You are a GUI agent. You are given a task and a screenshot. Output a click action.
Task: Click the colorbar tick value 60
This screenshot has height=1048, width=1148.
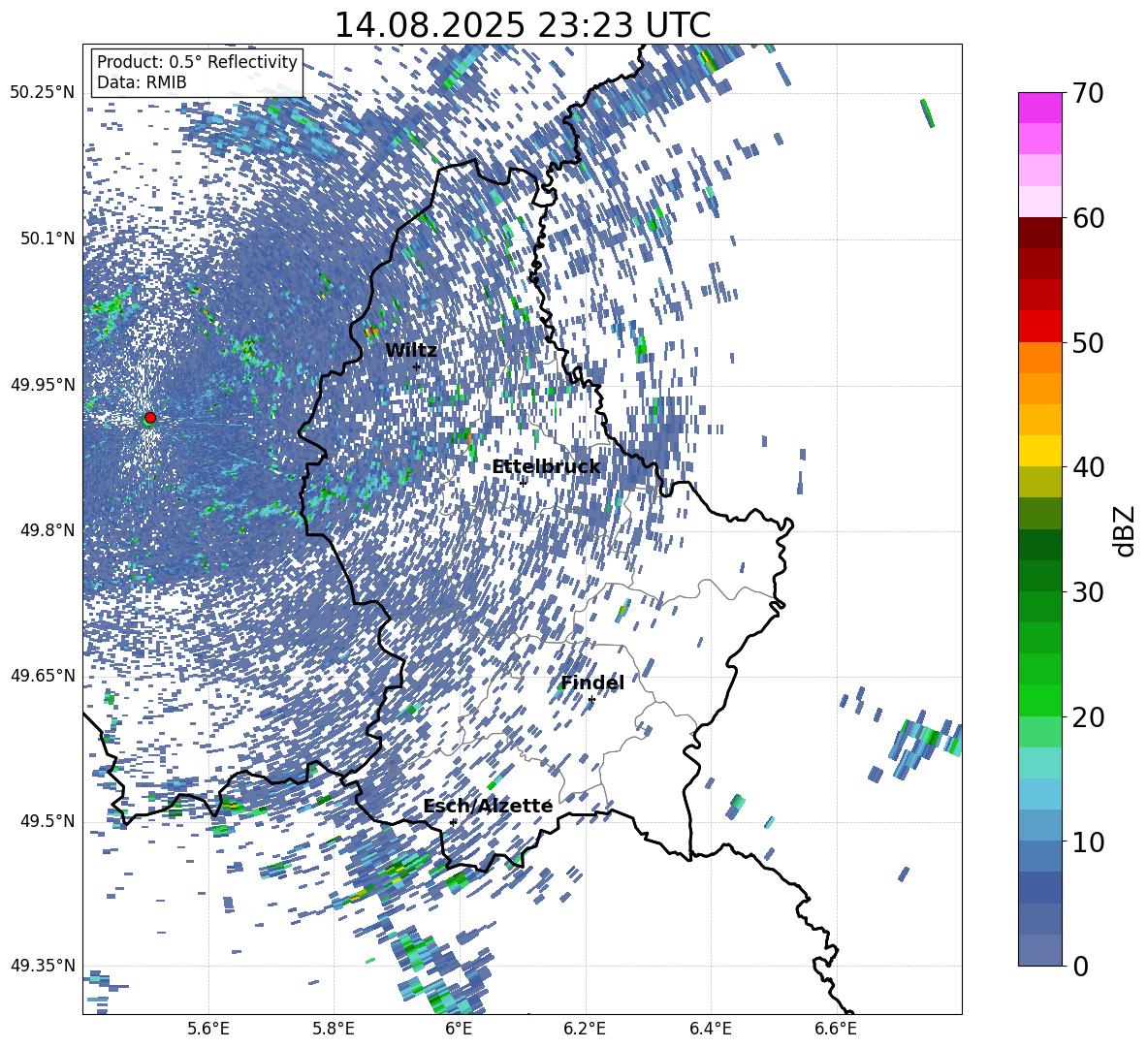click(1087, 218)
